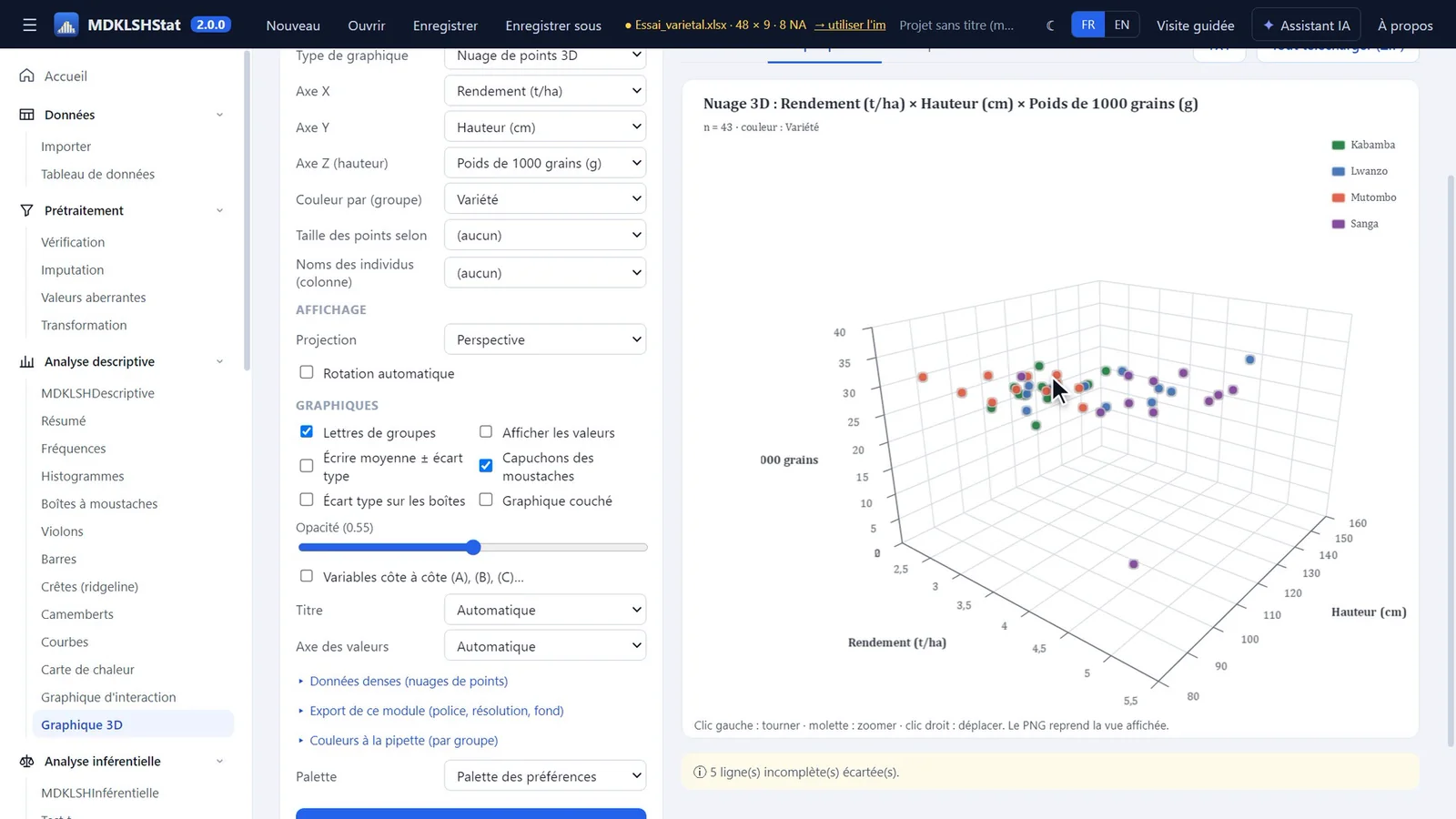This screenshot has width=1456, height=819.
Task: Click the Analyse inférentielle scales icon
Action: coord(27,761)
